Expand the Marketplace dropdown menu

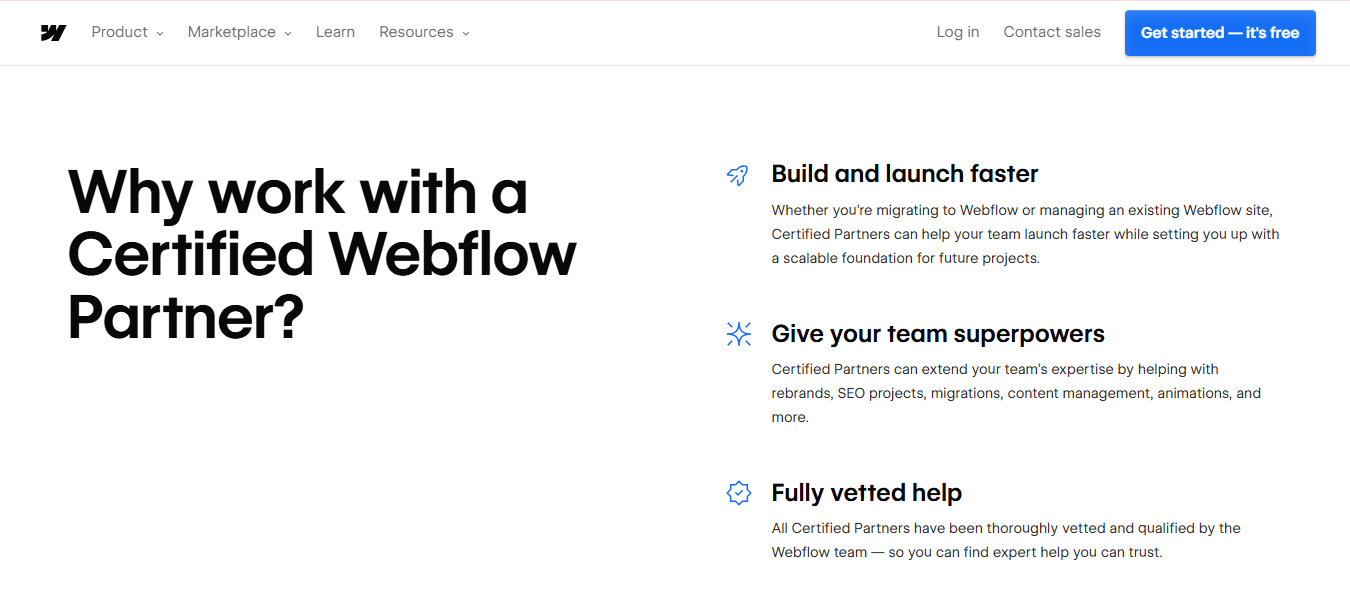[240, 32]
